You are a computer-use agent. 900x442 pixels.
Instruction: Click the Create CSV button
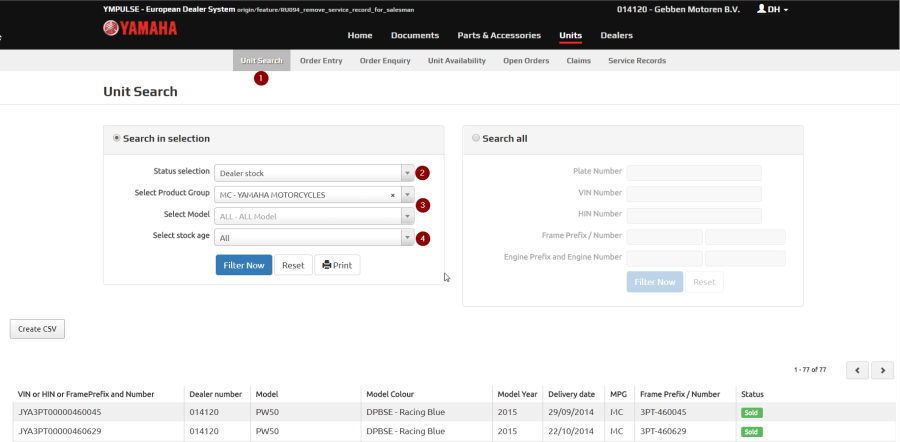37,329
